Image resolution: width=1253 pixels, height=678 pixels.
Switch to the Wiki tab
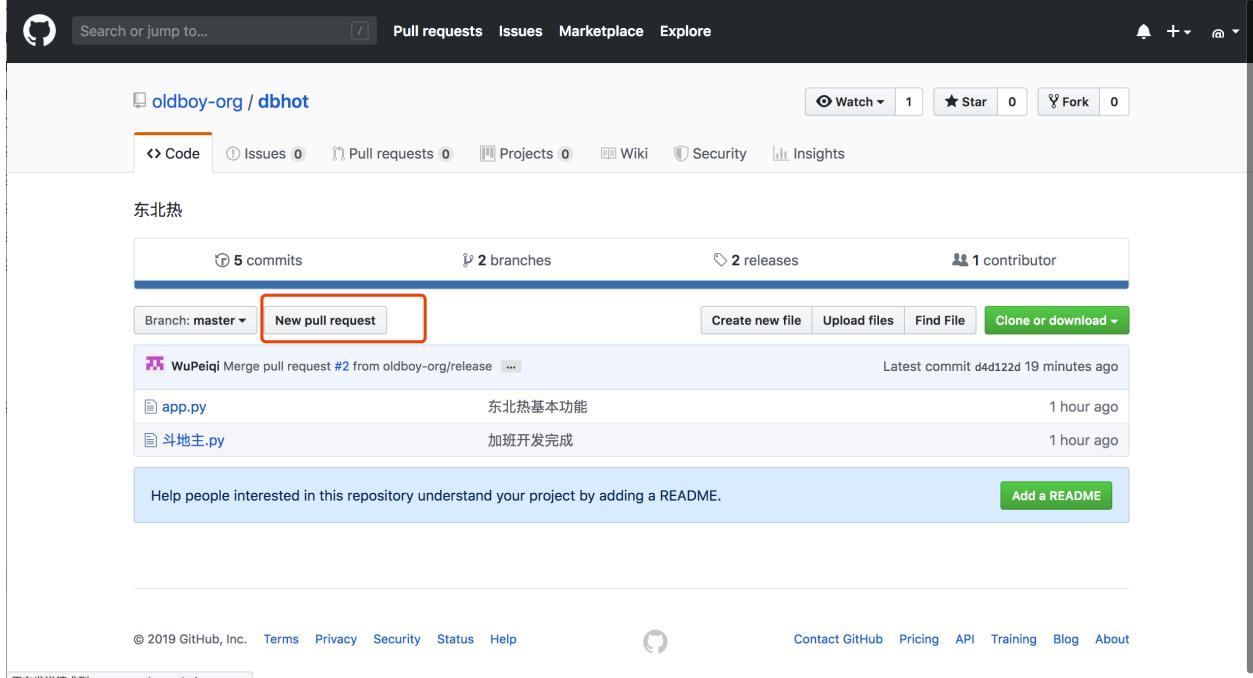click(623, 154)
